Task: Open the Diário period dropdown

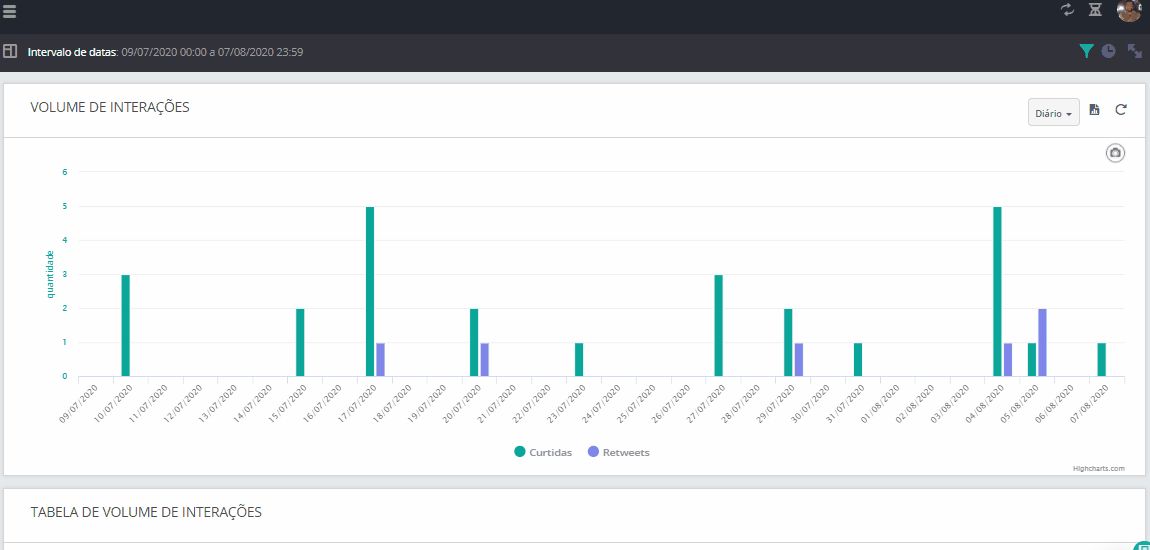Action: tap(1053, 113)
